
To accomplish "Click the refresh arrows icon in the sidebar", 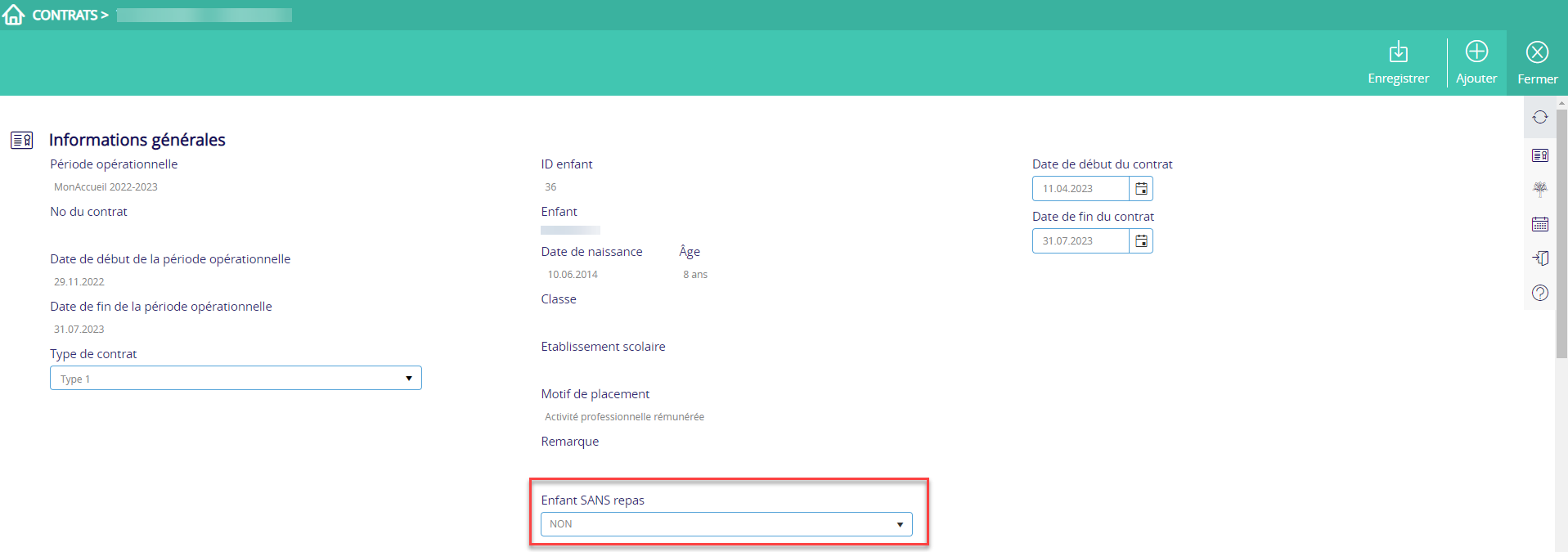I will pyautogui.click(x=1539, y=117).
